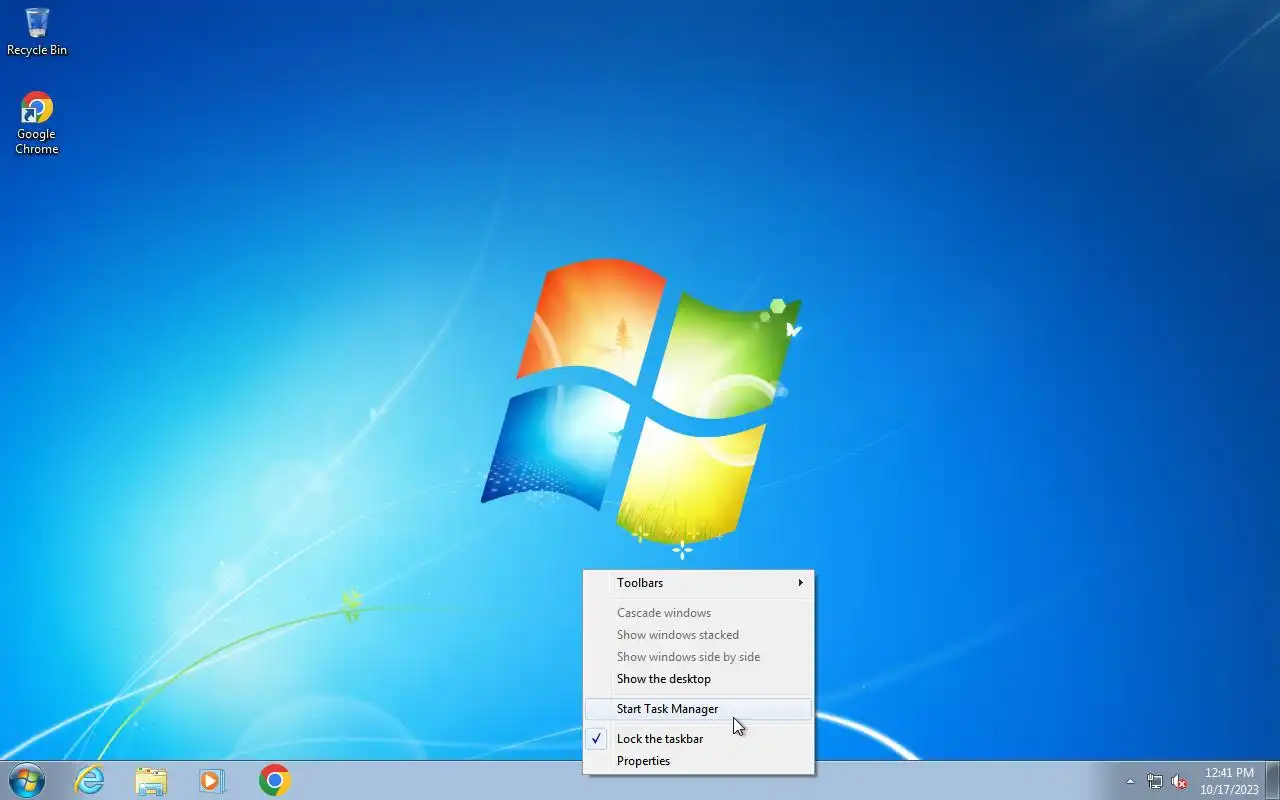
Task: Open taskbar Properties
Action: click(699, 761)
